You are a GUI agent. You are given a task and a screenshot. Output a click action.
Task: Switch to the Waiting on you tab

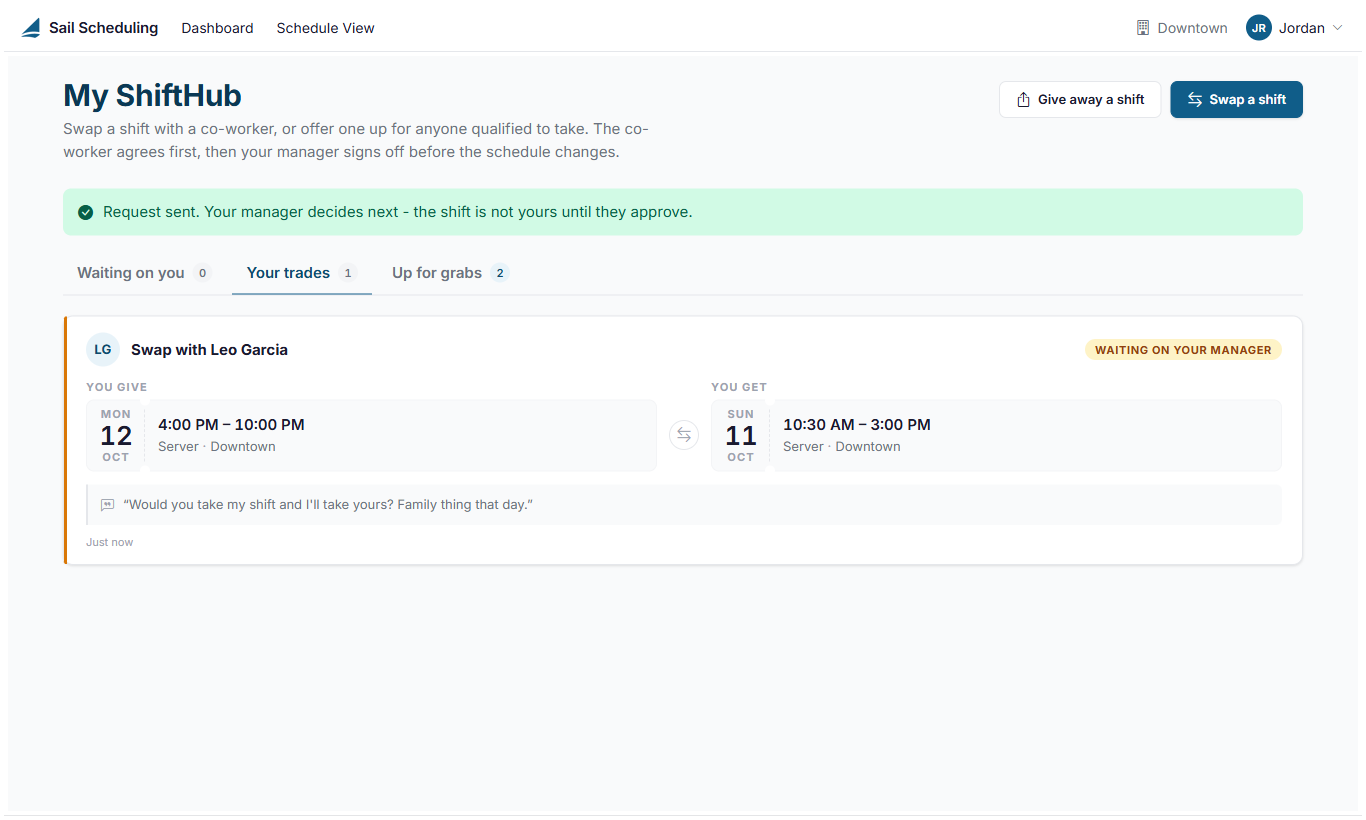pos(145,273)
